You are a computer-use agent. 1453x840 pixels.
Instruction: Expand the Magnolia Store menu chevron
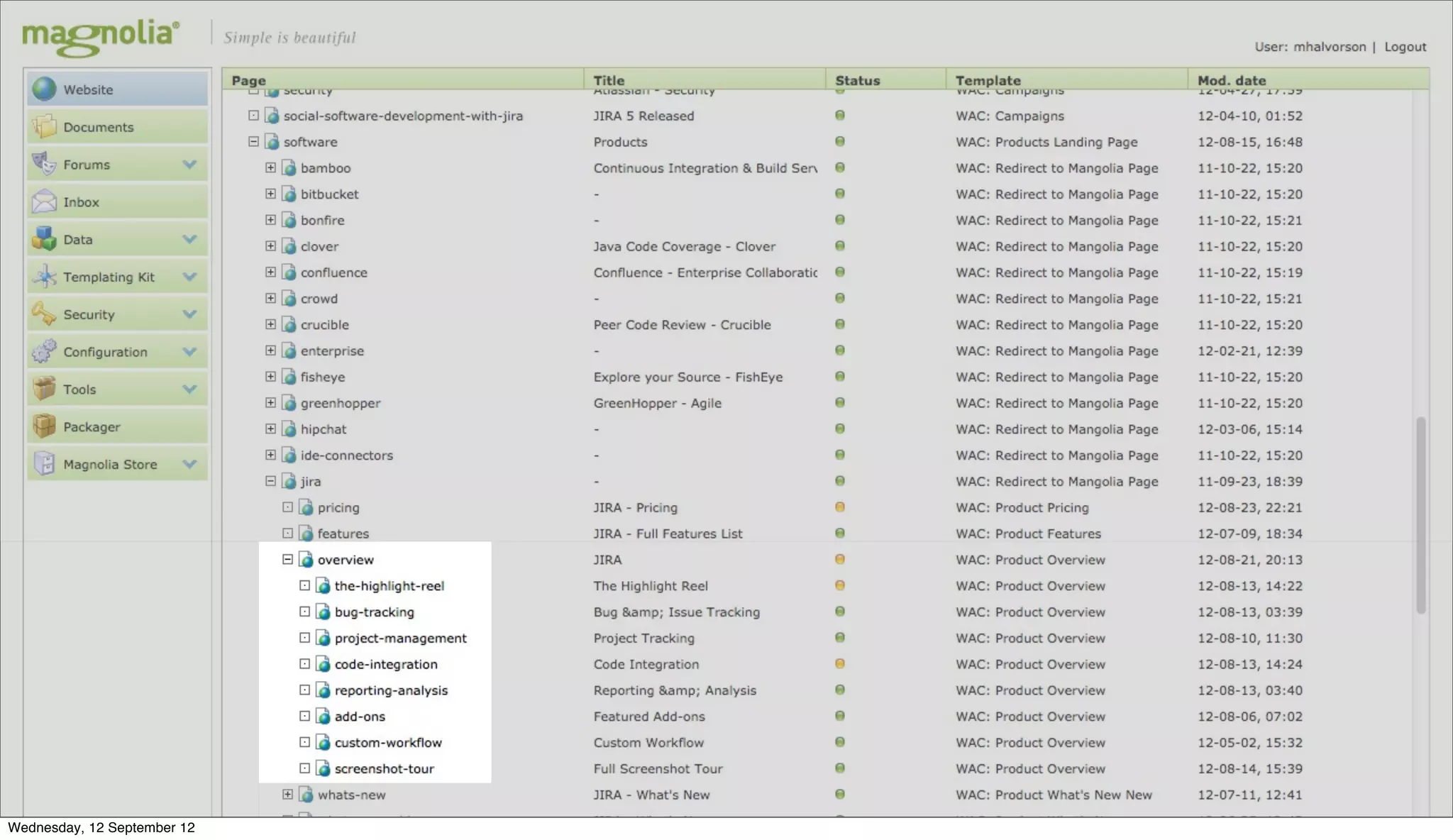(189, 464)
